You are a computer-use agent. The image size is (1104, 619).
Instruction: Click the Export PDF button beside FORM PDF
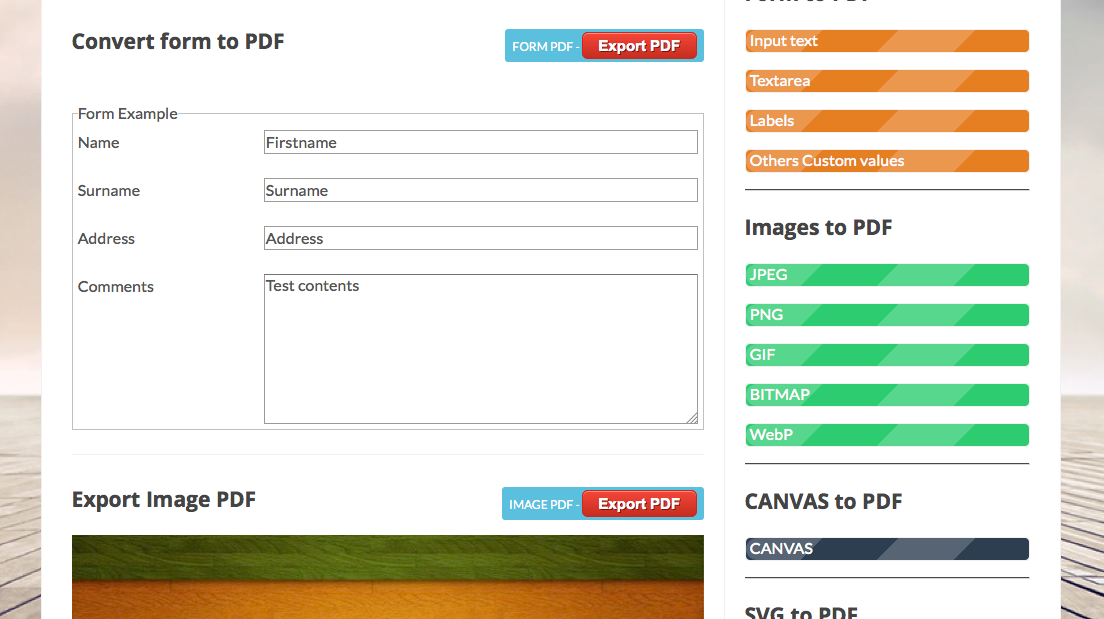[x=640, y=45]
